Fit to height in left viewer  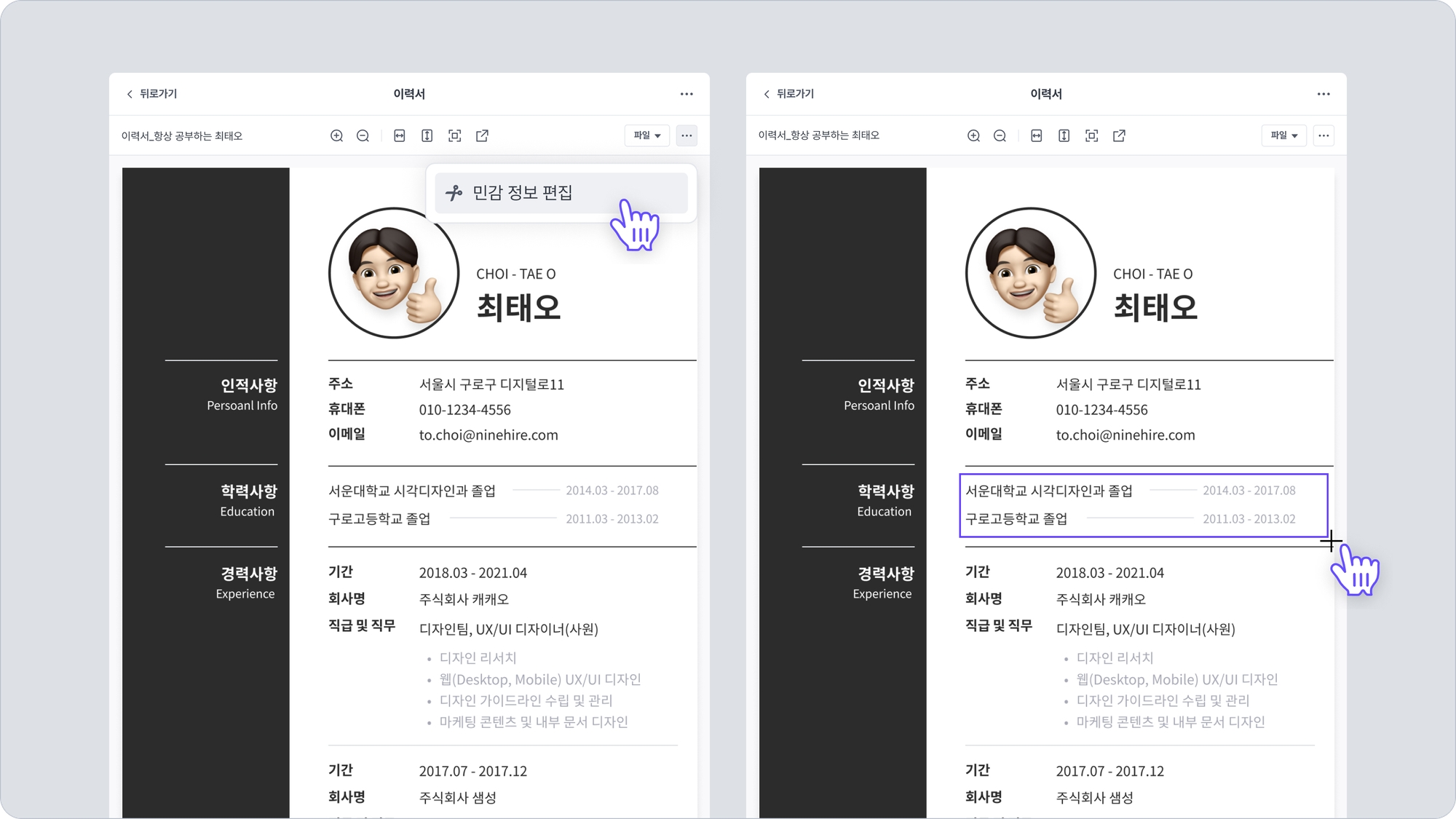tap(427, 136)
